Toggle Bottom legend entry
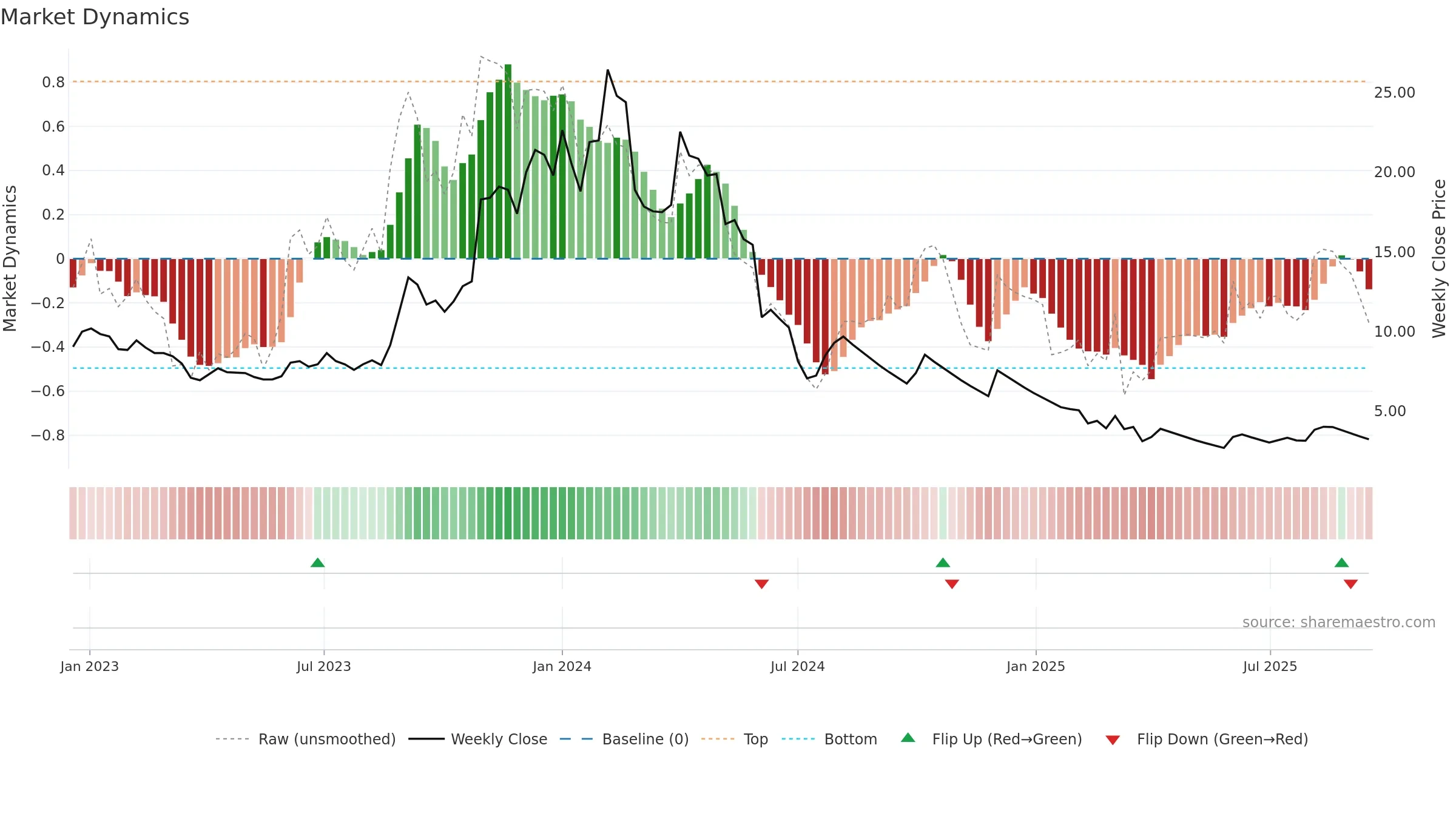Viewport: 1456px width, 819px height. click(x=829, y=739)
